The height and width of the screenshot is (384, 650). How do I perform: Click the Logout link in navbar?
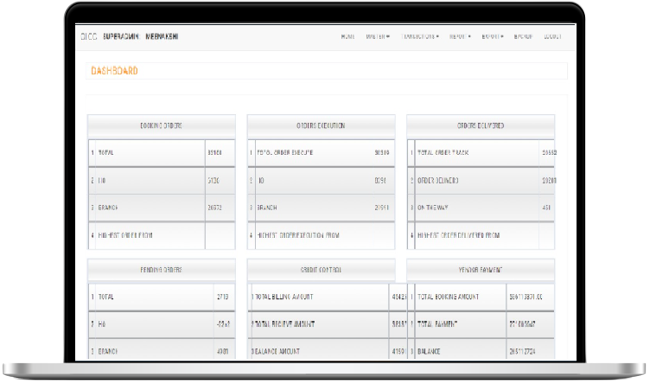click(553, 36)
